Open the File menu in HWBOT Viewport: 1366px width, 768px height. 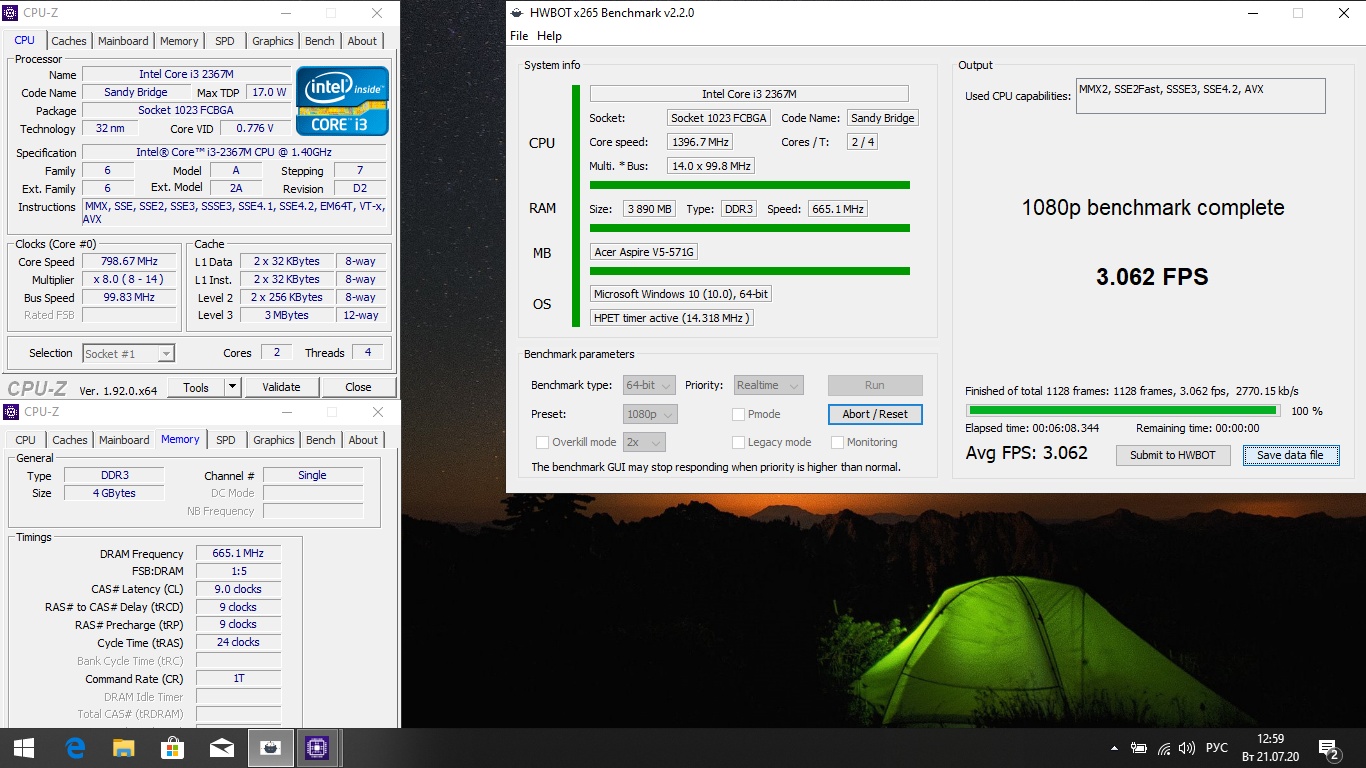(519, 36)
